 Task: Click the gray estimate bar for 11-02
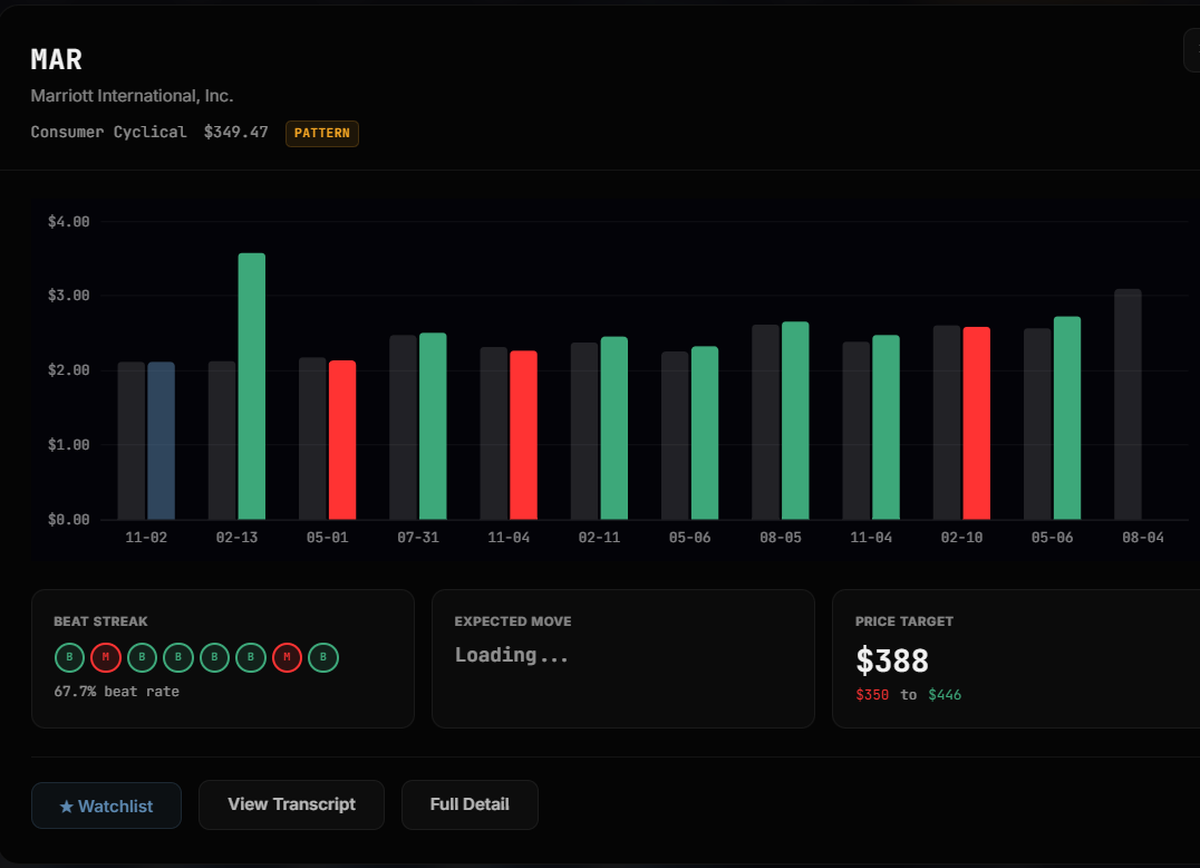(131, 441)
